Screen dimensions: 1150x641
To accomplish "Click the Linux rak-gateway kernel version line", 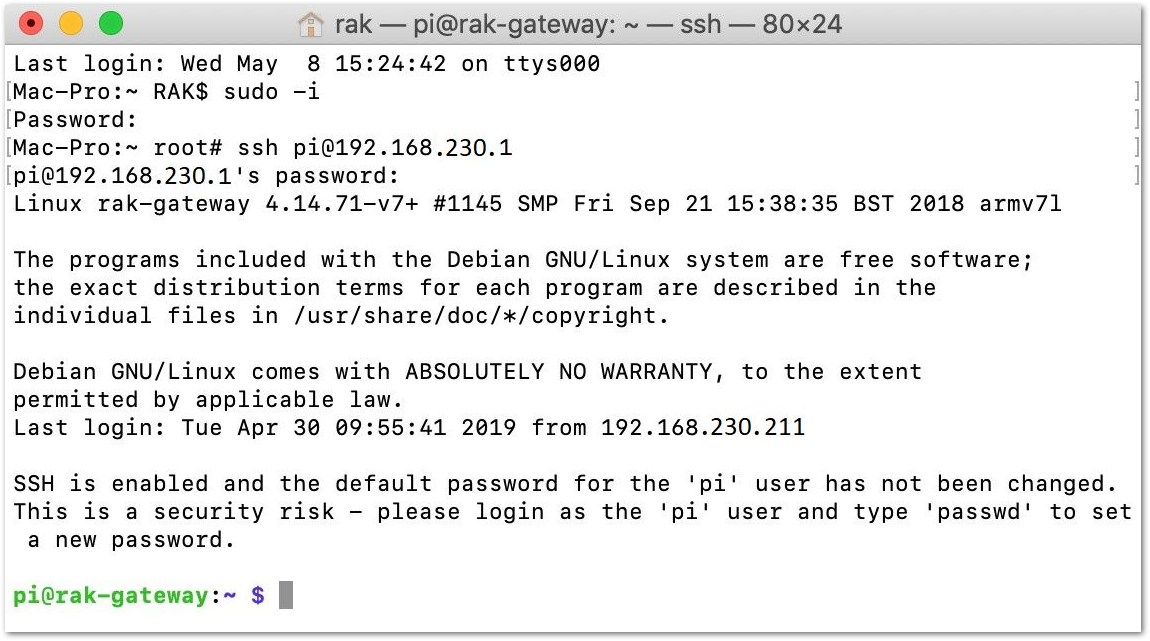I will pyautogui.click(x=538, y=203).
